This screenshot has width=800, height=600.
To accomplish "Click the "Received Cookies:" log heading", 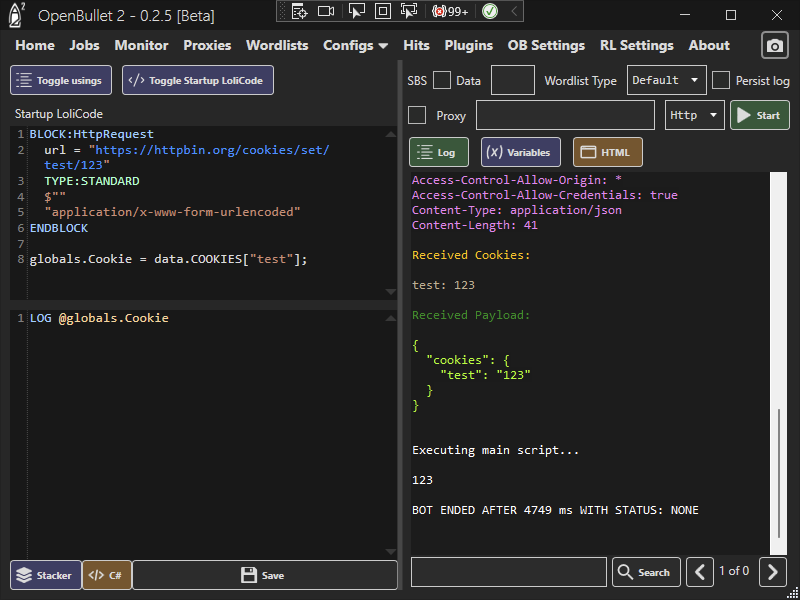I will click(471, 255).
